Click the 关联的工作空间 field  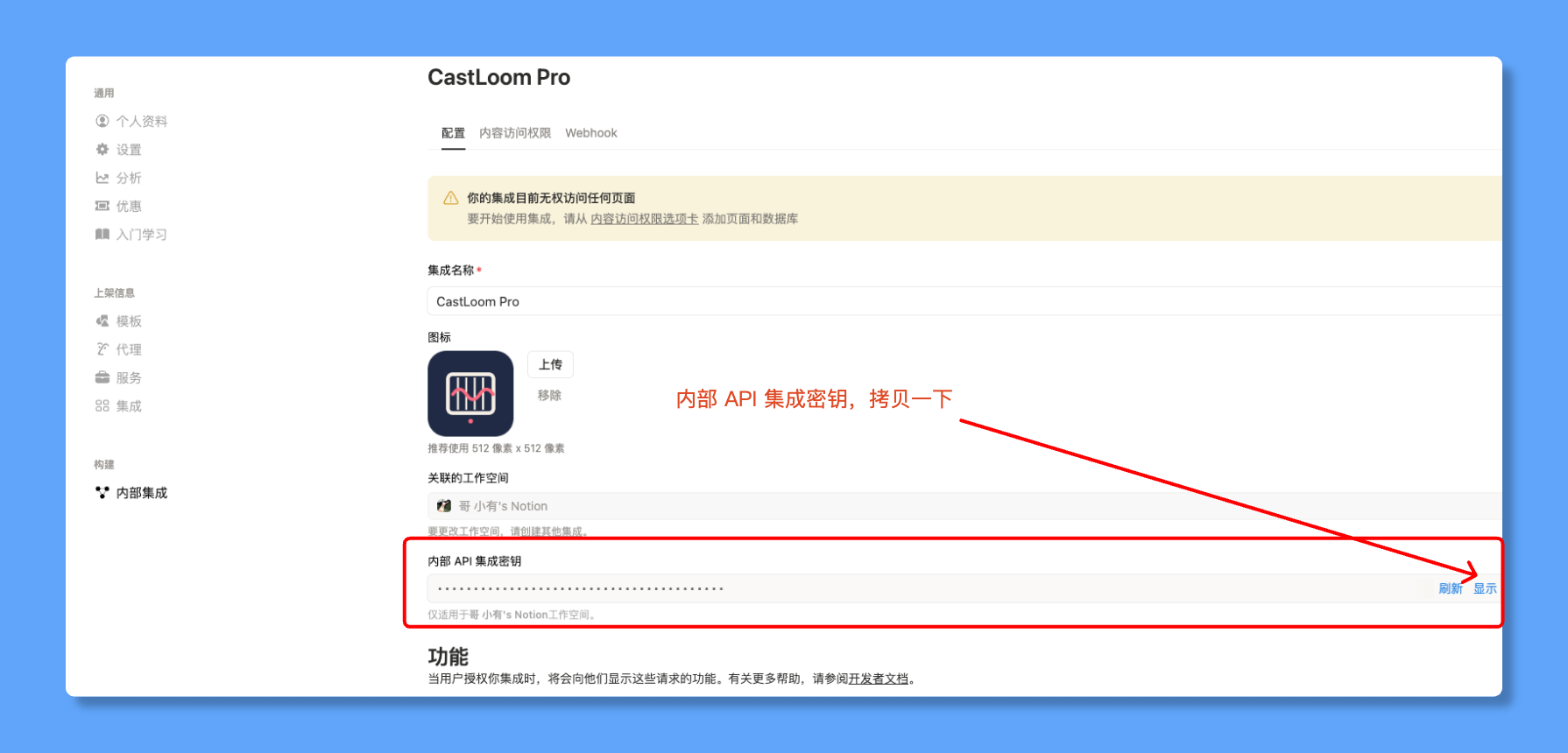click(964, 506)
